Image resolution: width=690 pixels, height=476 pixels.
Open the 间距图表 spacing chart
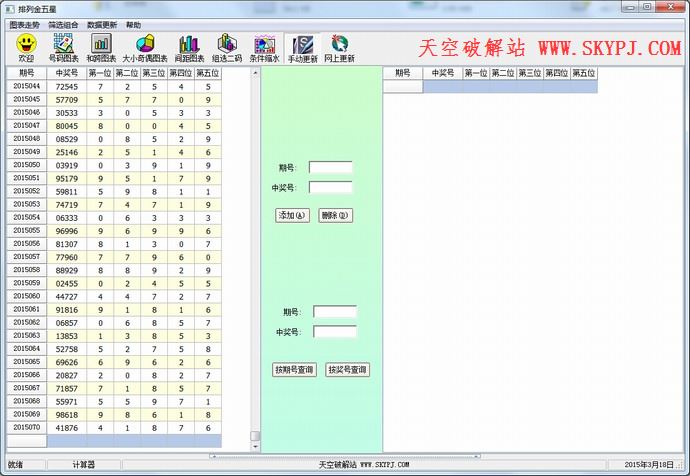click(188, 47)
